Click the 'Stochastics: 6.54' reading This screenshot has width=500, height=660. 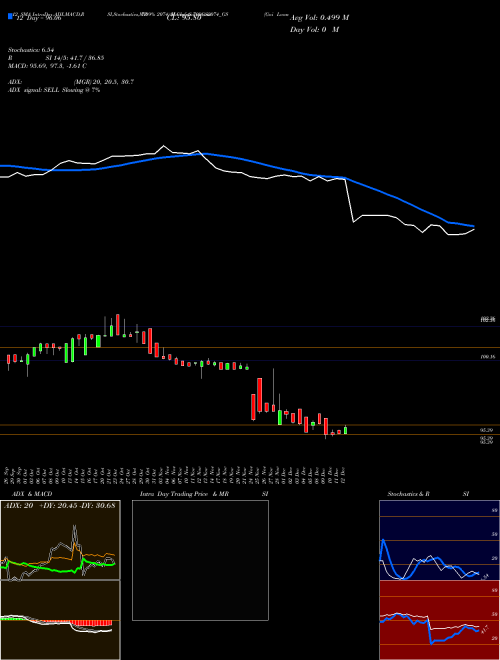(x=32, y=50)
